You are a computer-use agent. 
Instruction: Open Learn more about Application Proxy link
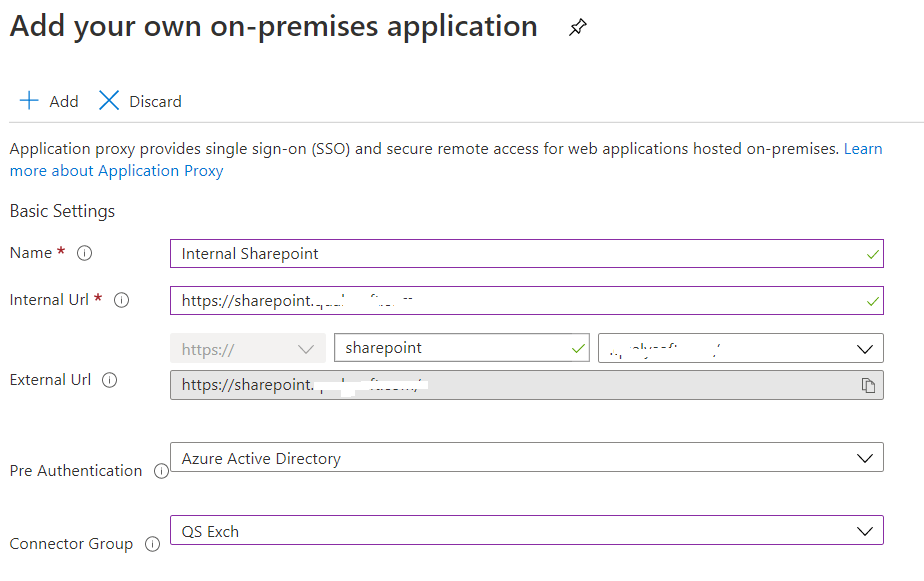116,170
